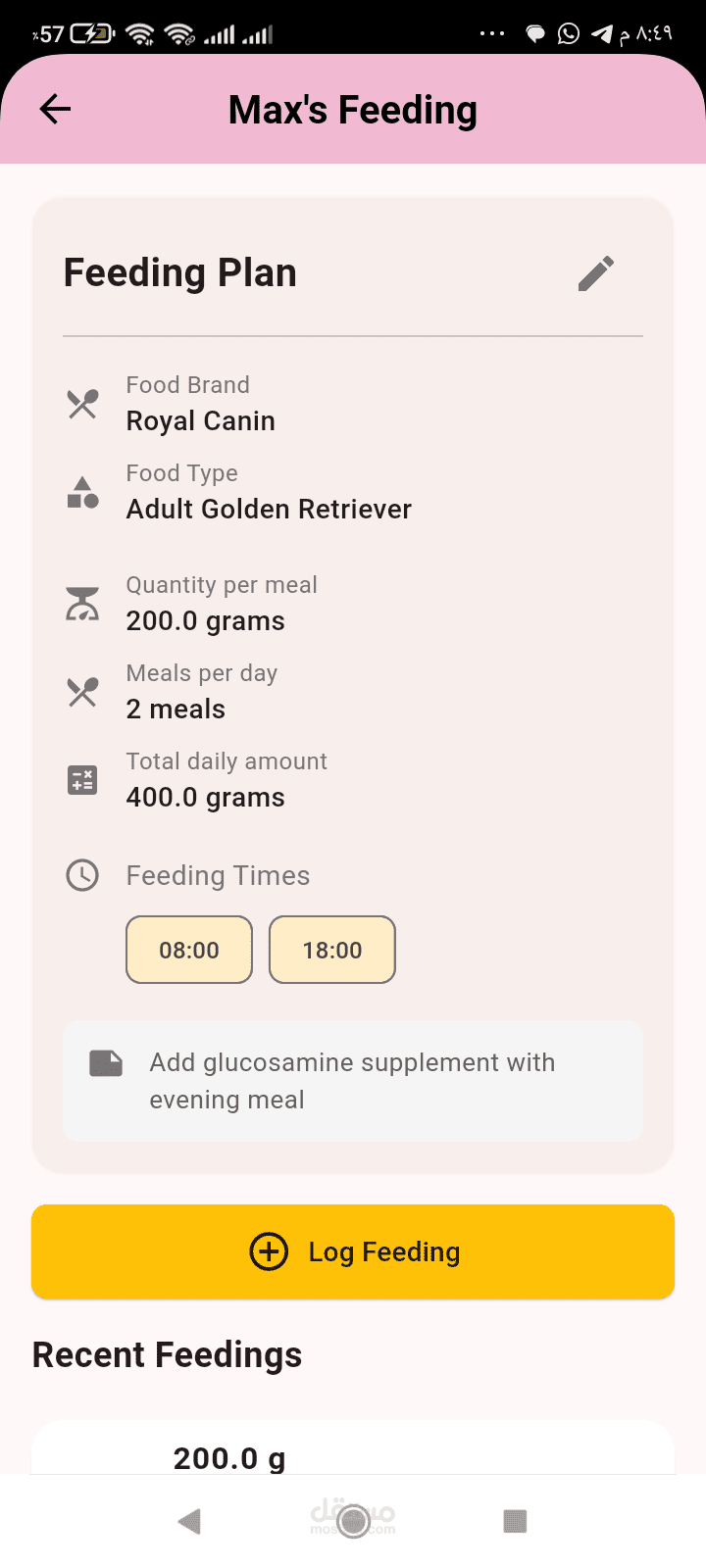
Task: Select the 18:00 feeding time chip
Action: point(332,950)
